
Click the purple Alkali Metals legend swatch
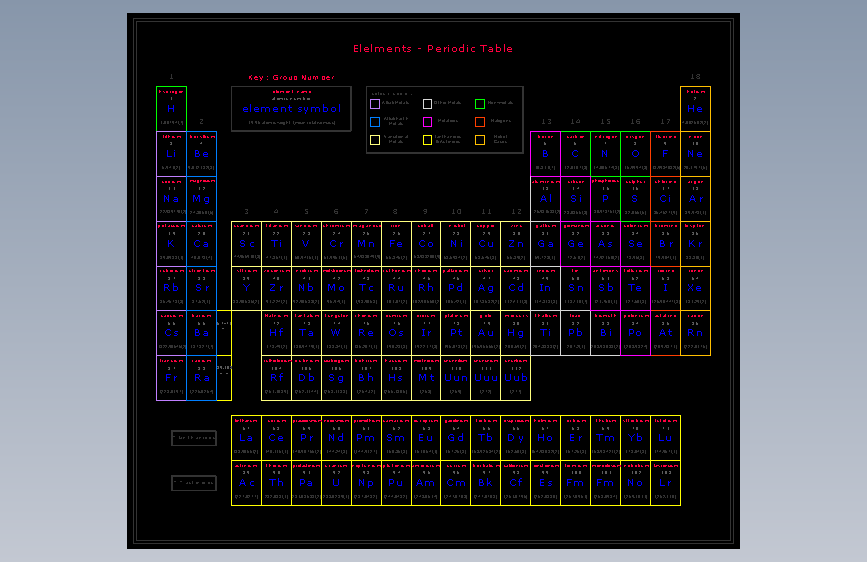[375, 104]
